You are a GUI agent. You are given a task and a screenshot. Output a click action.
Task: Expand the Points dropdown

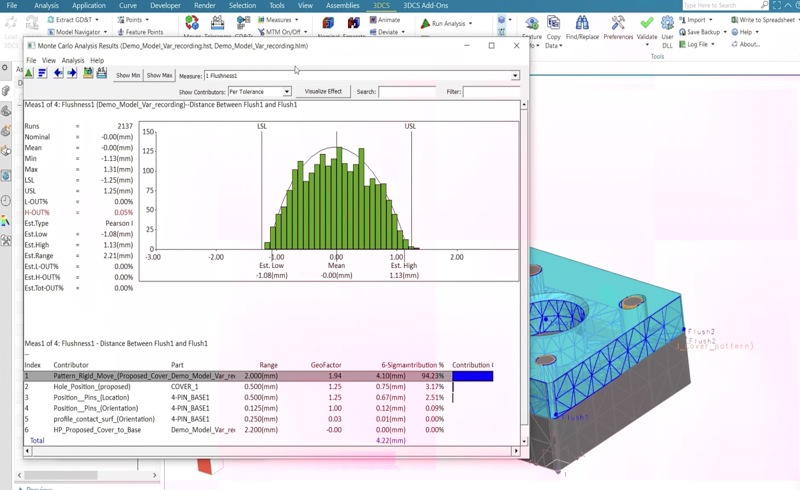pos(147,19)
